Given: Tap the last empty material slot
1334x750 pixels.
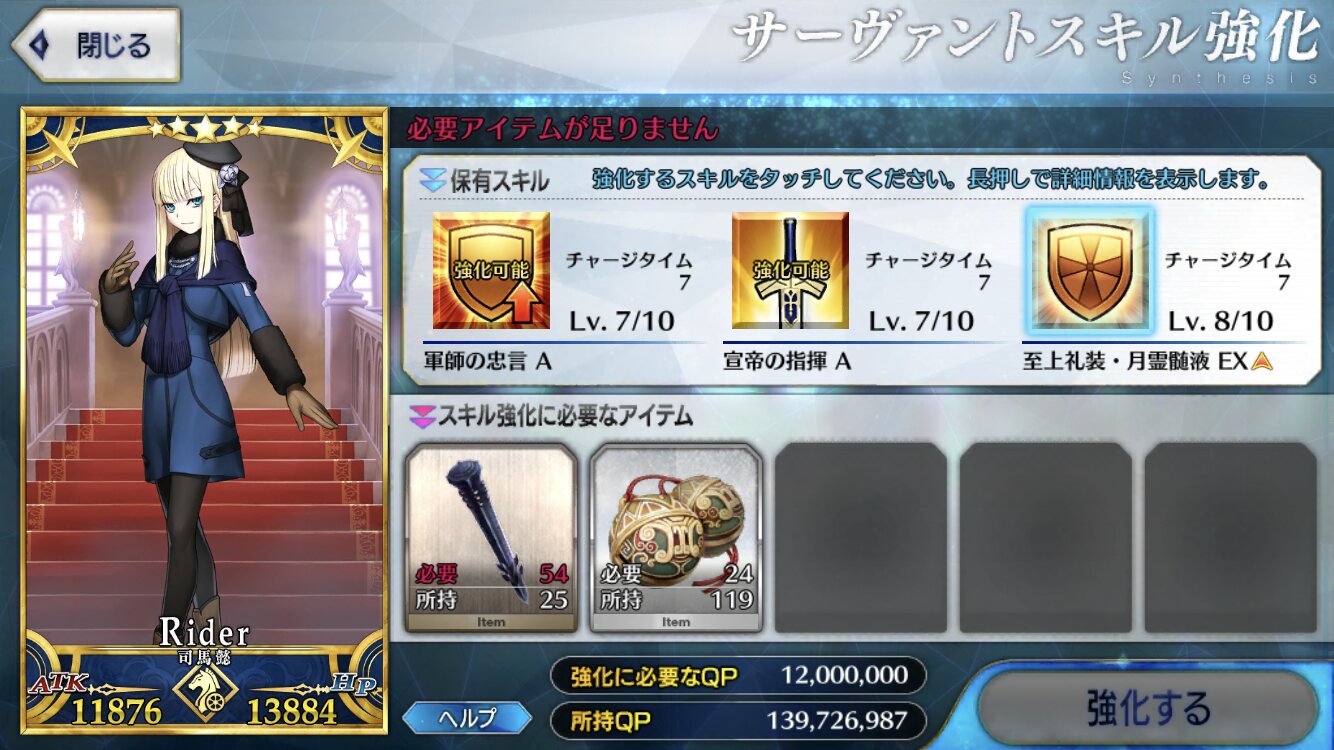Looking at the screenshot, I should 1231,538.
